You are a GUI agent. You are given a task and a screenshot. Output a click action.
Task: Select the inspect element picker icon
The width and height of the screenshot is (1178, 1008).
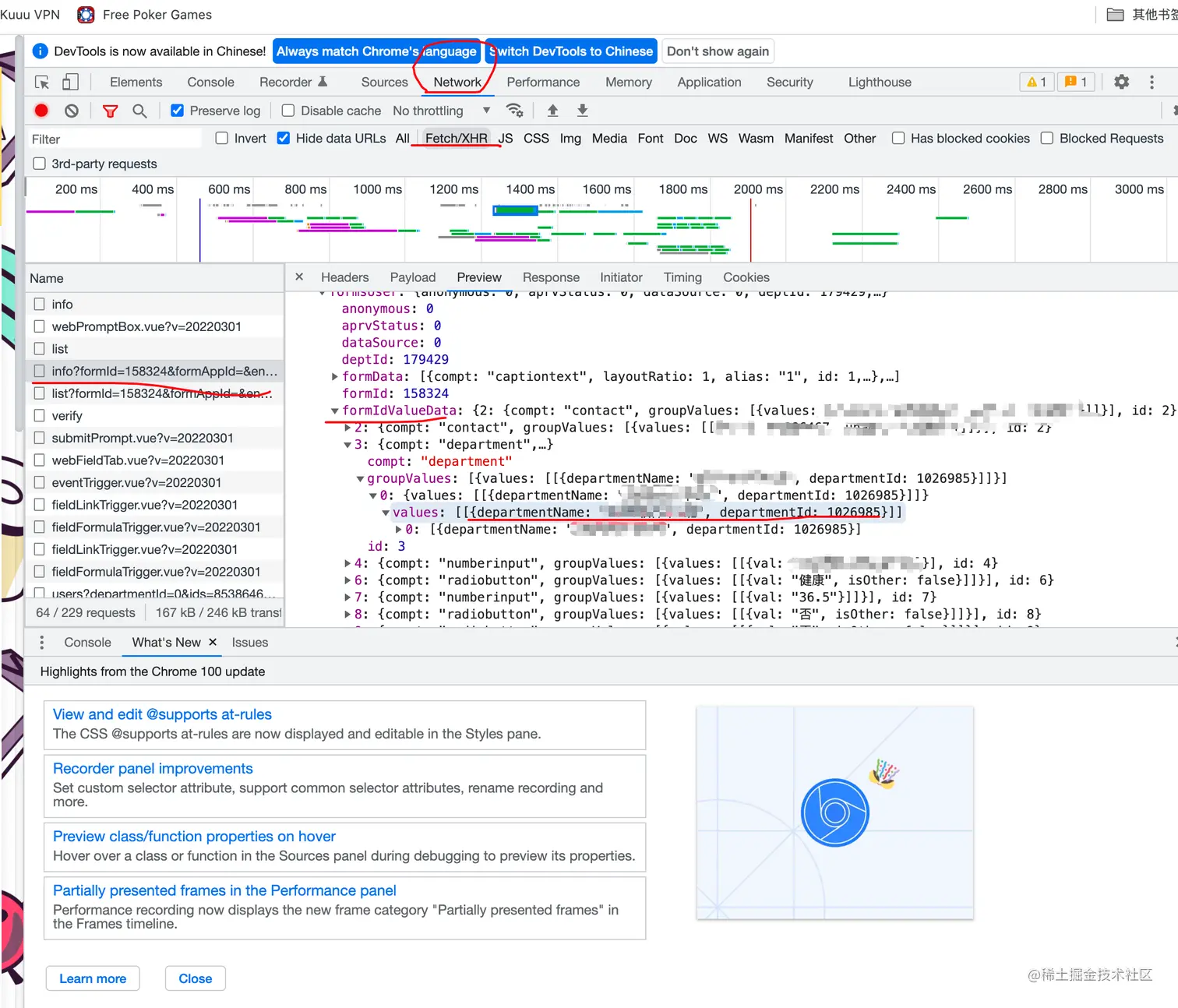click(42, 82)
